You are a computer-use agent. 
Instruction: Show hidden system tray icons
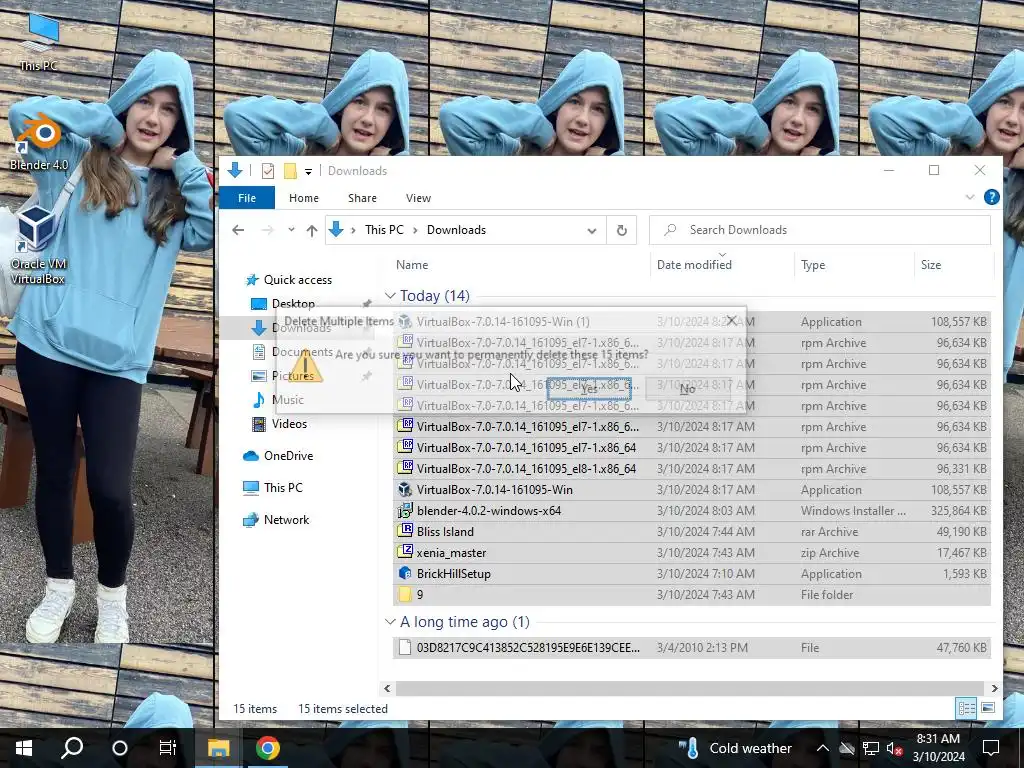click(822, 748)
